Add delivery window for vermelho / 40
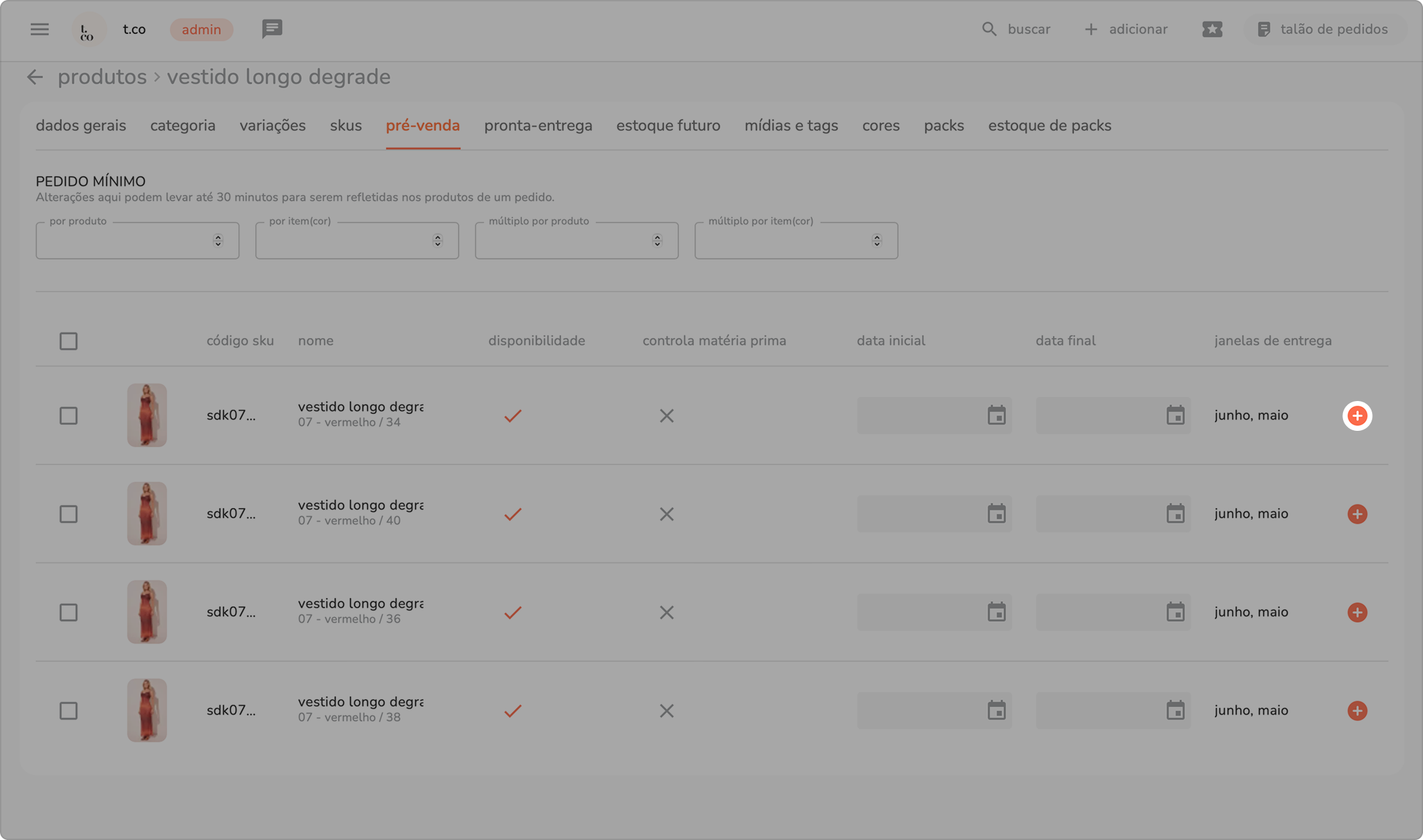 point(1357,514)
